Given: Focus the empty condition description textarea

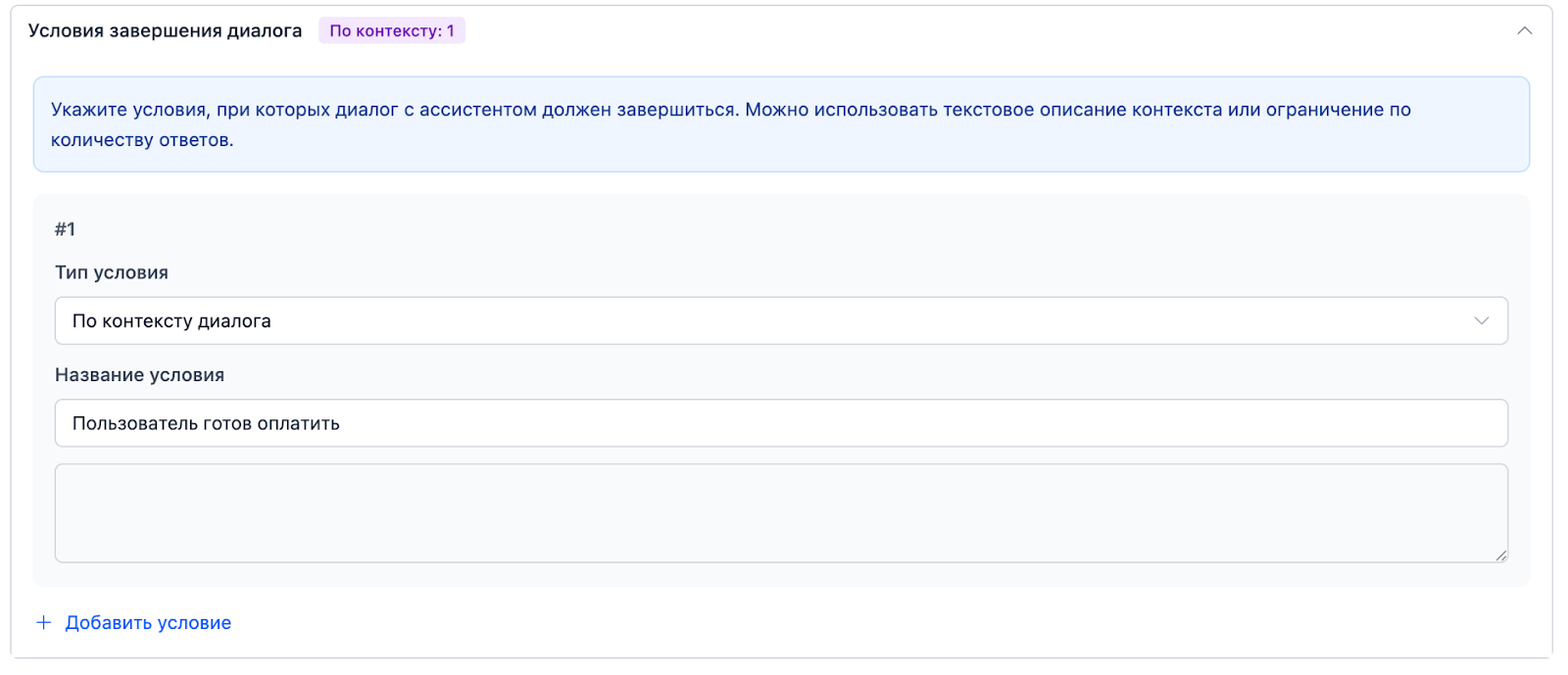Looking at the screenshot, I should click(x=780, y=512).
